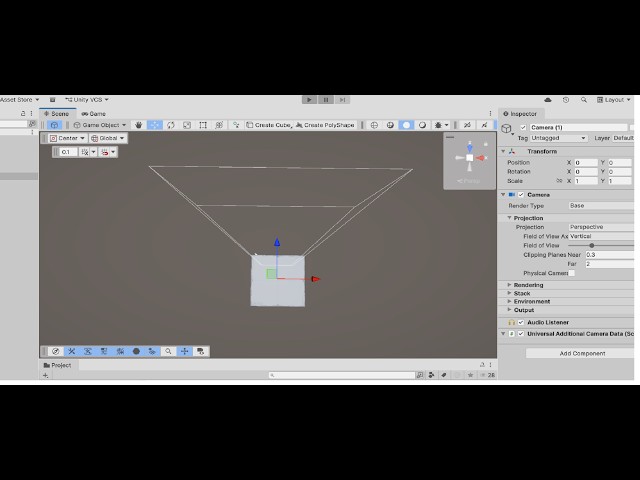This screenshot has width=640, height=480.
Task: Toggle the snap increment magnet icon
Action: click(104, 152)
